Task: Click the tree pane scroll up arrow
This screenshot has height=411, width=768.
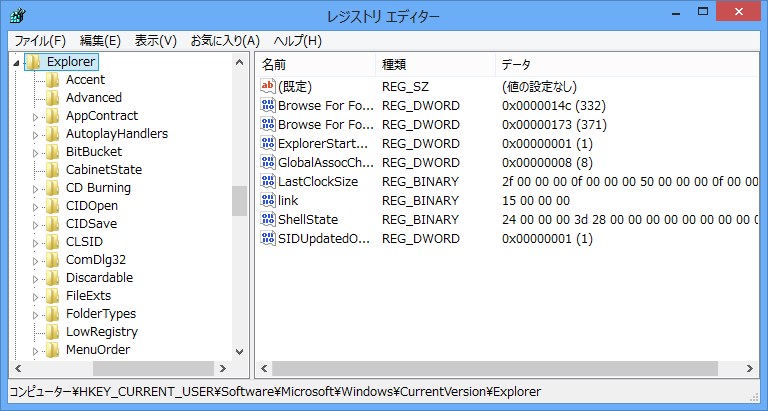Action: point(240,62)
